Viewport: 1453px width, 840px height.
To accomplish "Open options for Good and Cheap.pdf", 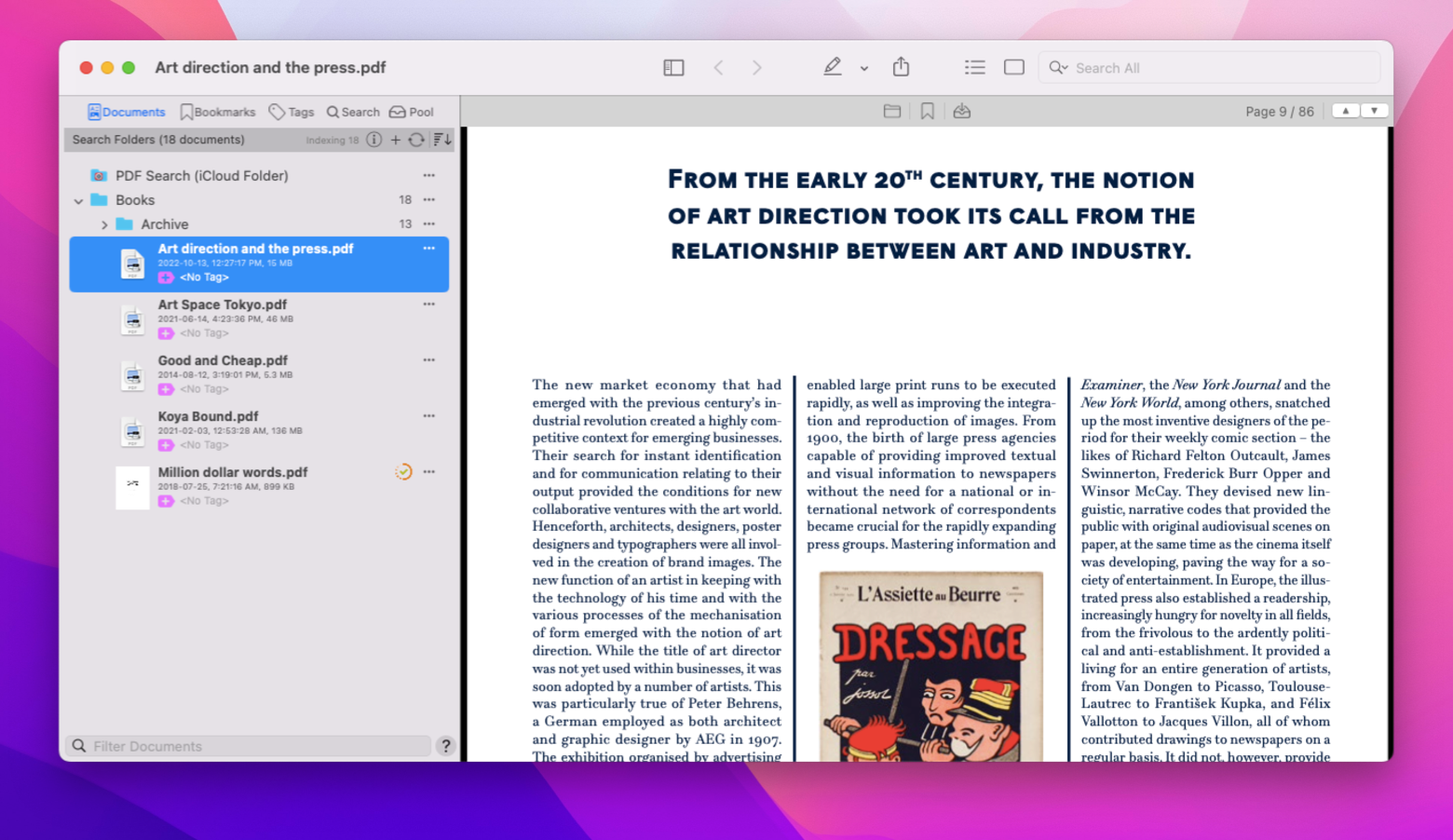I will coord(428,359).
